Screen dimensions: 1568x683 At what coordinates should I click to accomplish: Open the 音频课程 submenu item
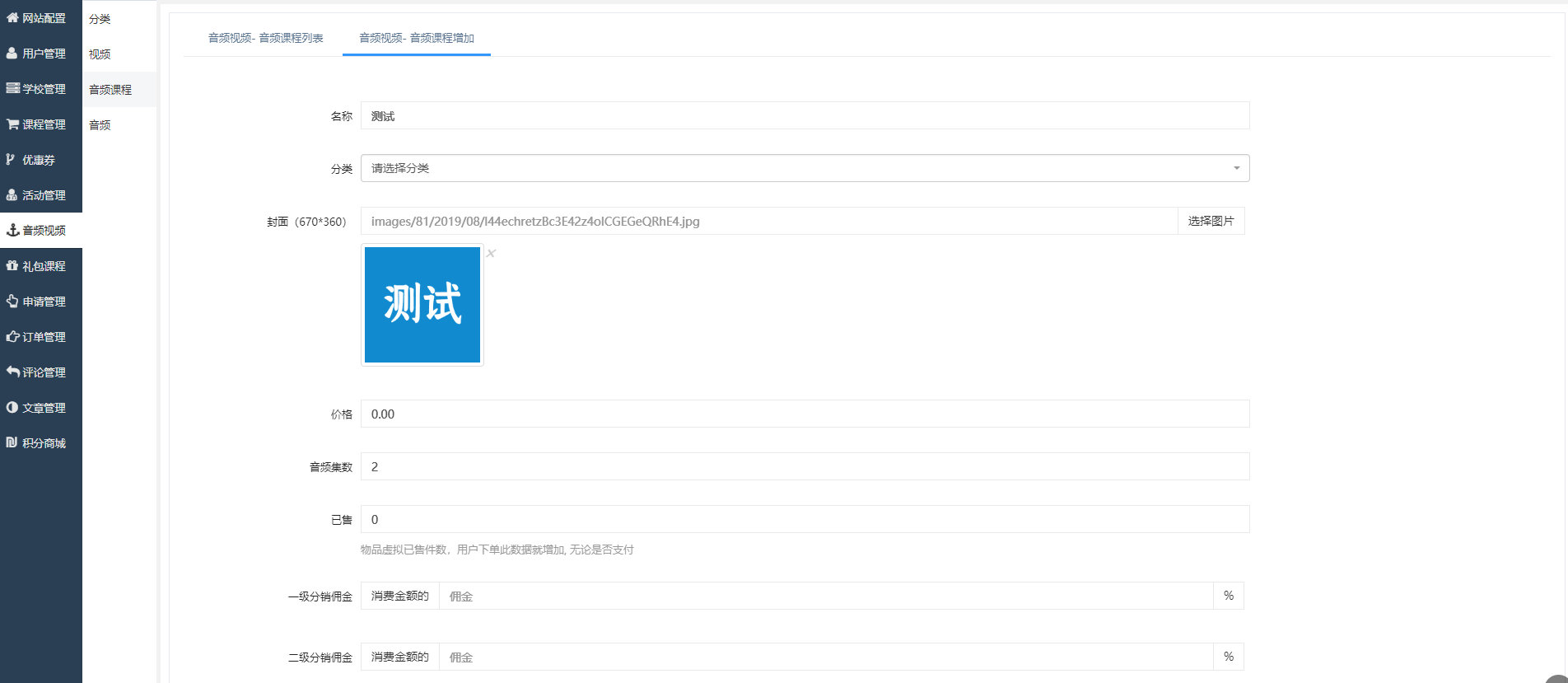(x=119, y=90)
